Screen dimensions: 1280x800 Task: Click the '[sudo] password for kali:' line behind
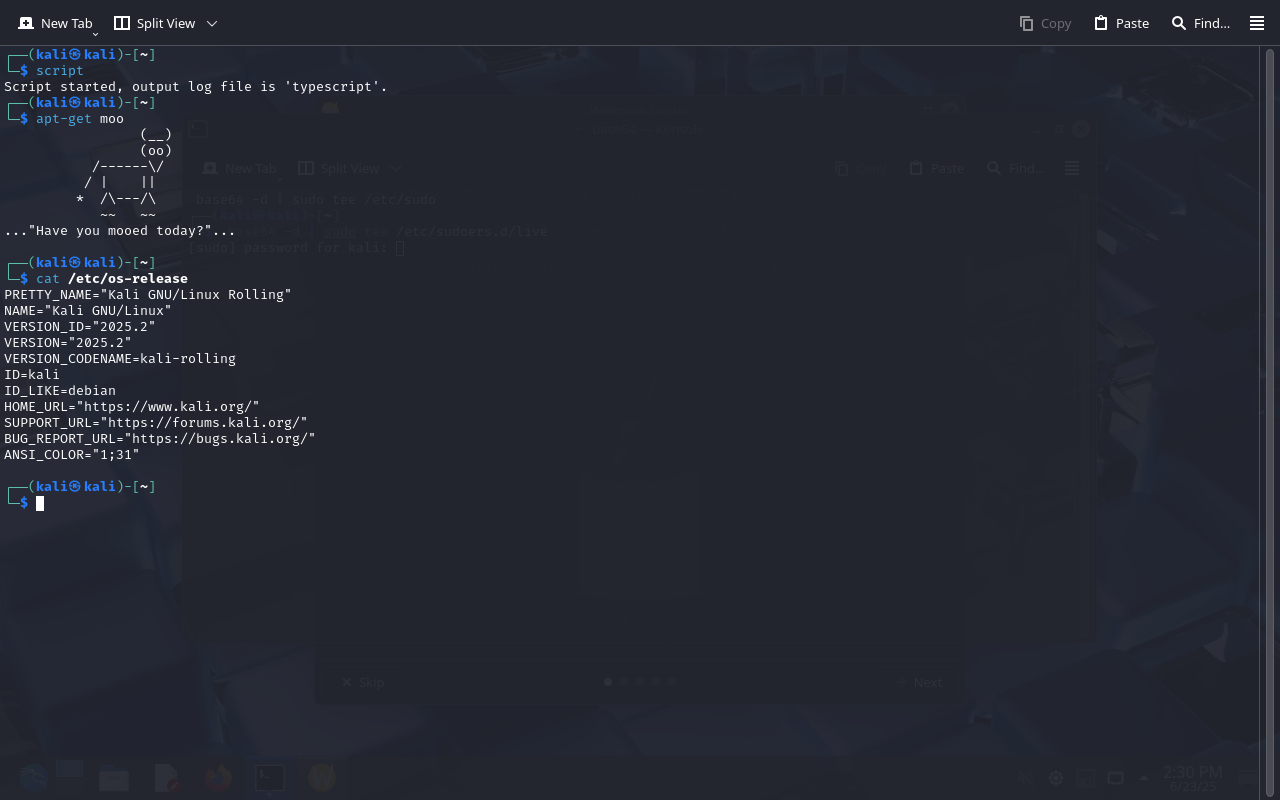pyautogui.click(x=296, y=248)
